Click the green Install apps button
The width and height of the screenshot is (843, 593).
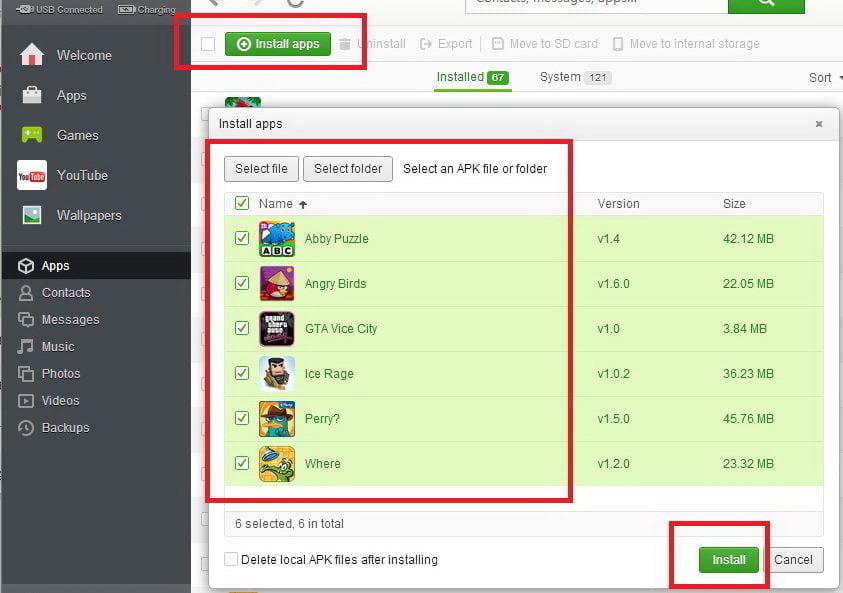(x=278, y=44)
